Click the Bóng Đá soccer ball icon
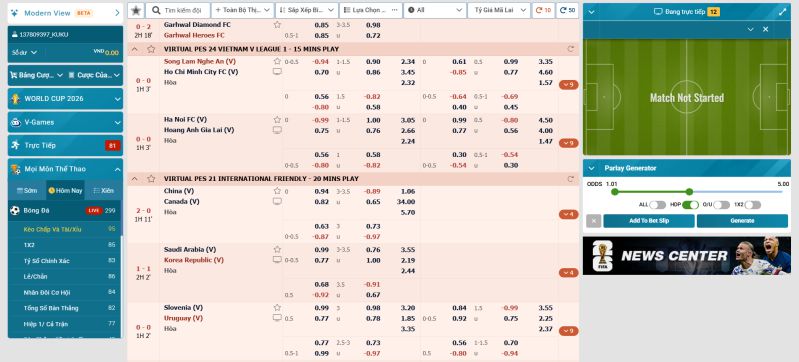 14,211
